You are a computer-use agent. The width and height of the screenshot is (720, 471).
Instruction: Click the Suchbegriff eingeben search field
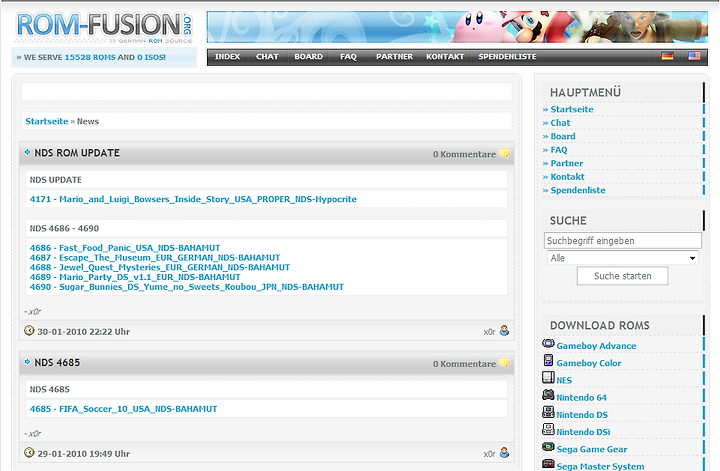(x=623, y=241)
